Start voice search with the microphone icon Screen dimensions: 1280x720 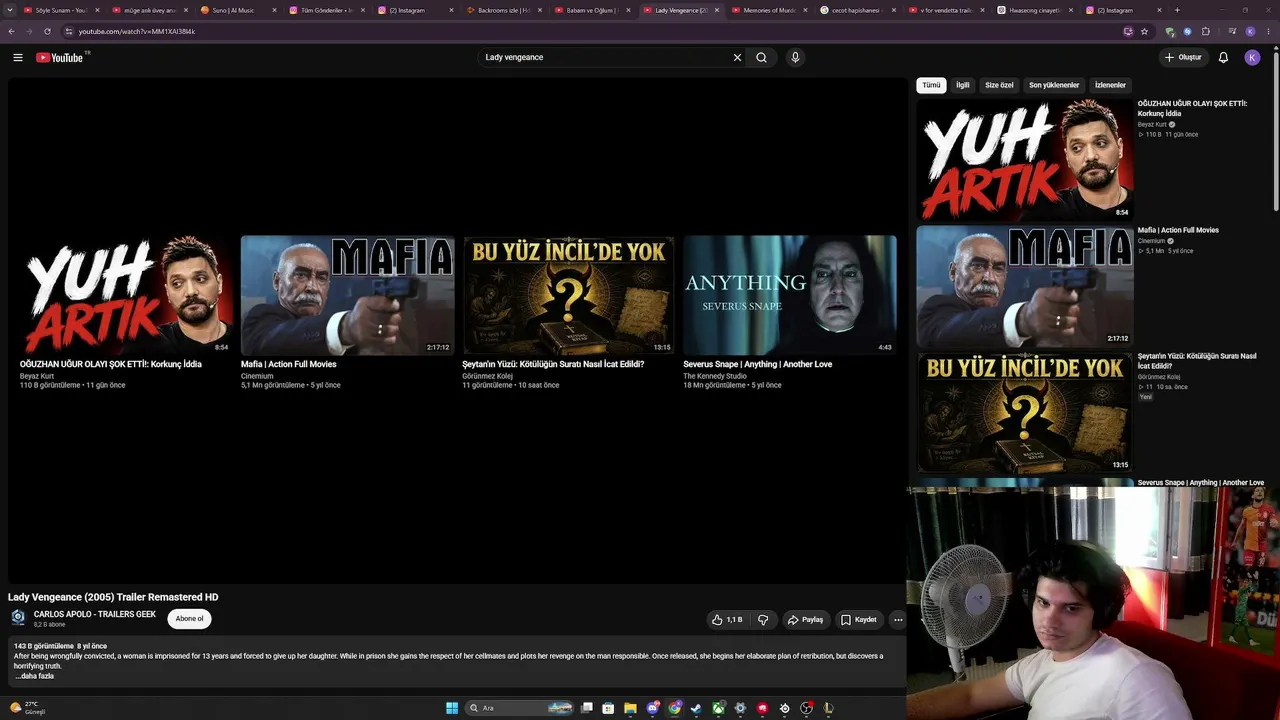tap(795, 57)
